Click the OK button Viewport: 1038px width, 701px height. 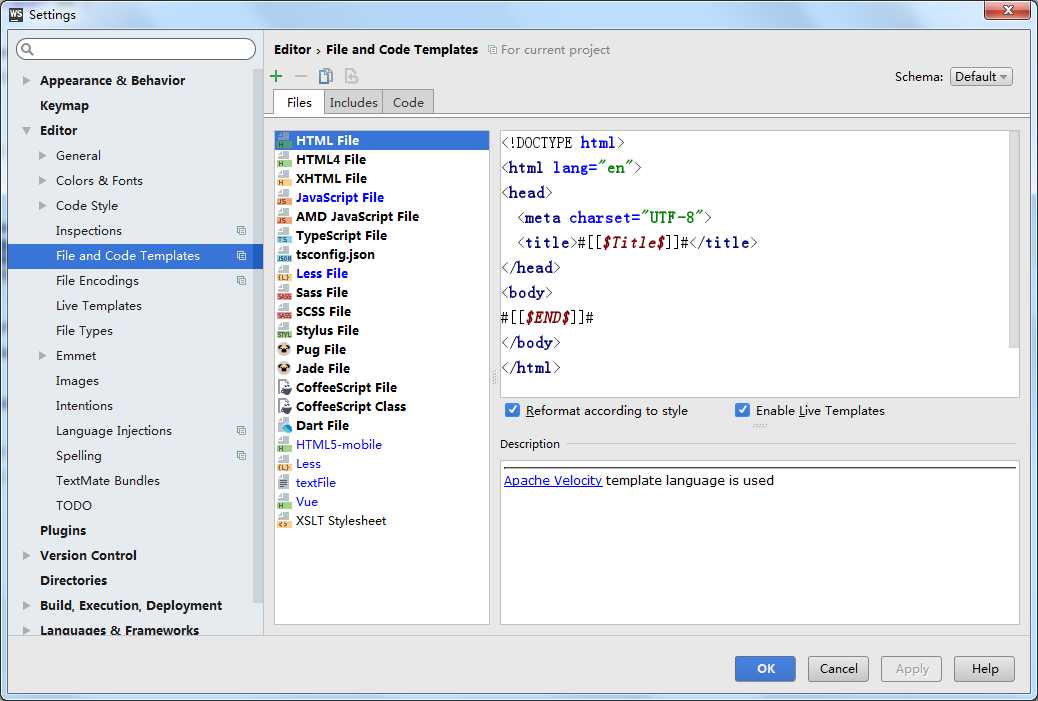click(765, 669)
